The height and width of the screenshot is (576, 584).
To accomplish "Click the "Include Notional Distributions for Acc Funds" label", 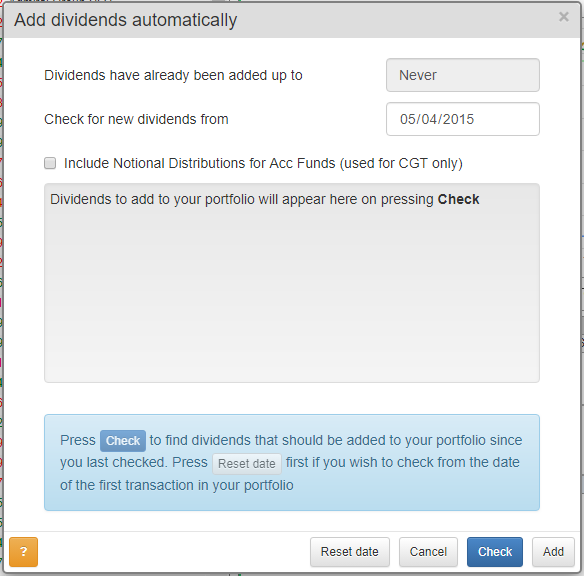I will [263, 163].
